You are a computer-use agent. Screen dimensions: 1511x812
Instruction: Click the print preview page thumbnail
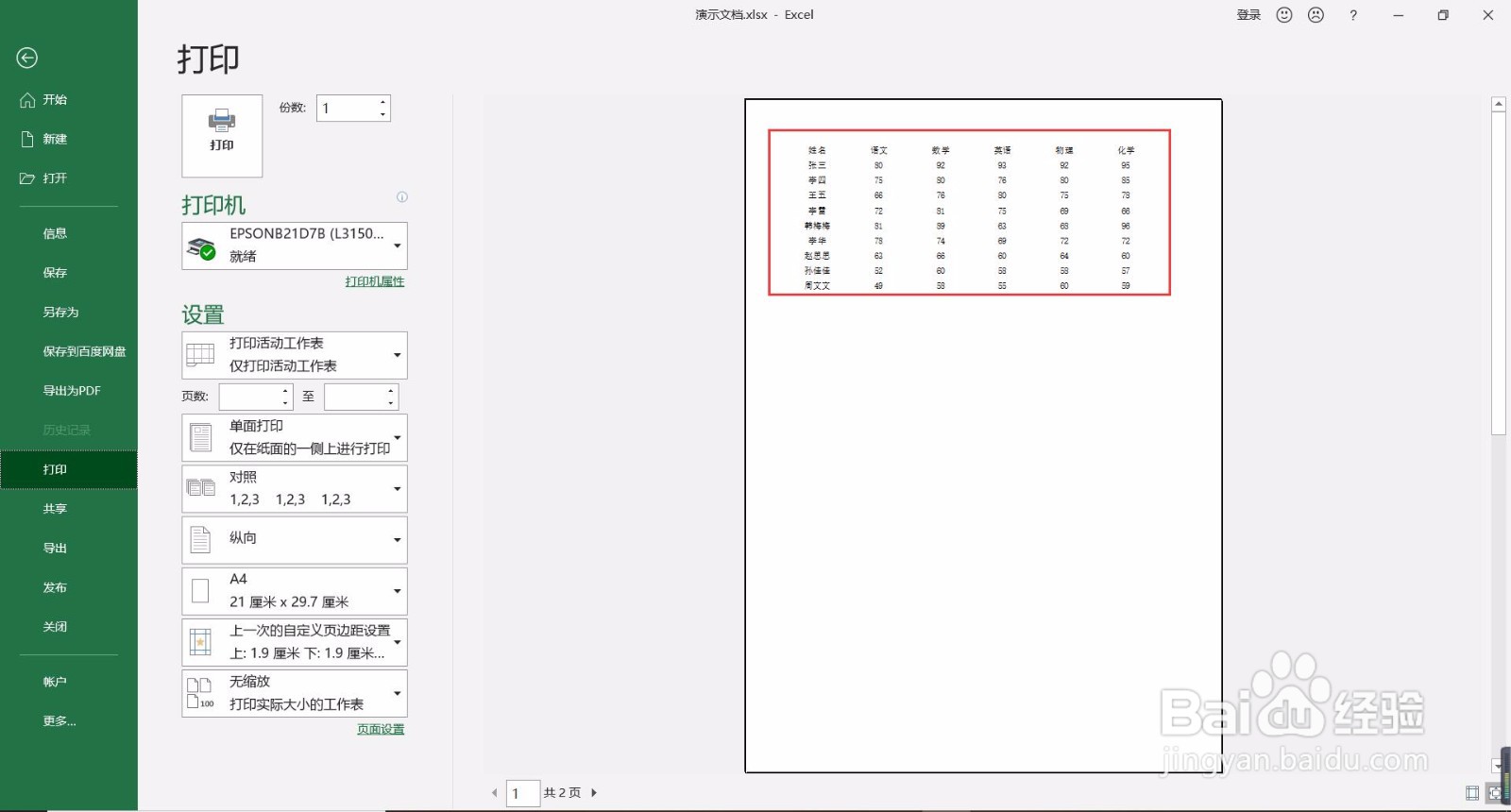pyautogui.click(x=983, y=435)
